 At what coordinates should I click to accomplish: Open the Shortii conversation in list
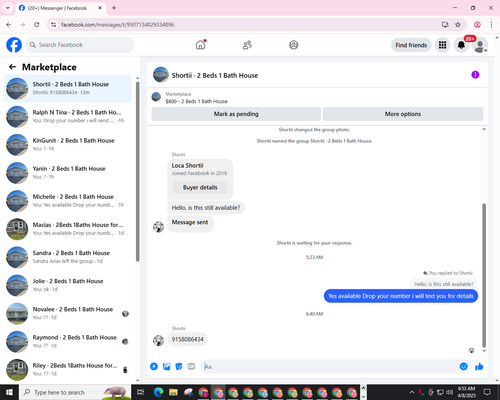click(x=67, y=88)
